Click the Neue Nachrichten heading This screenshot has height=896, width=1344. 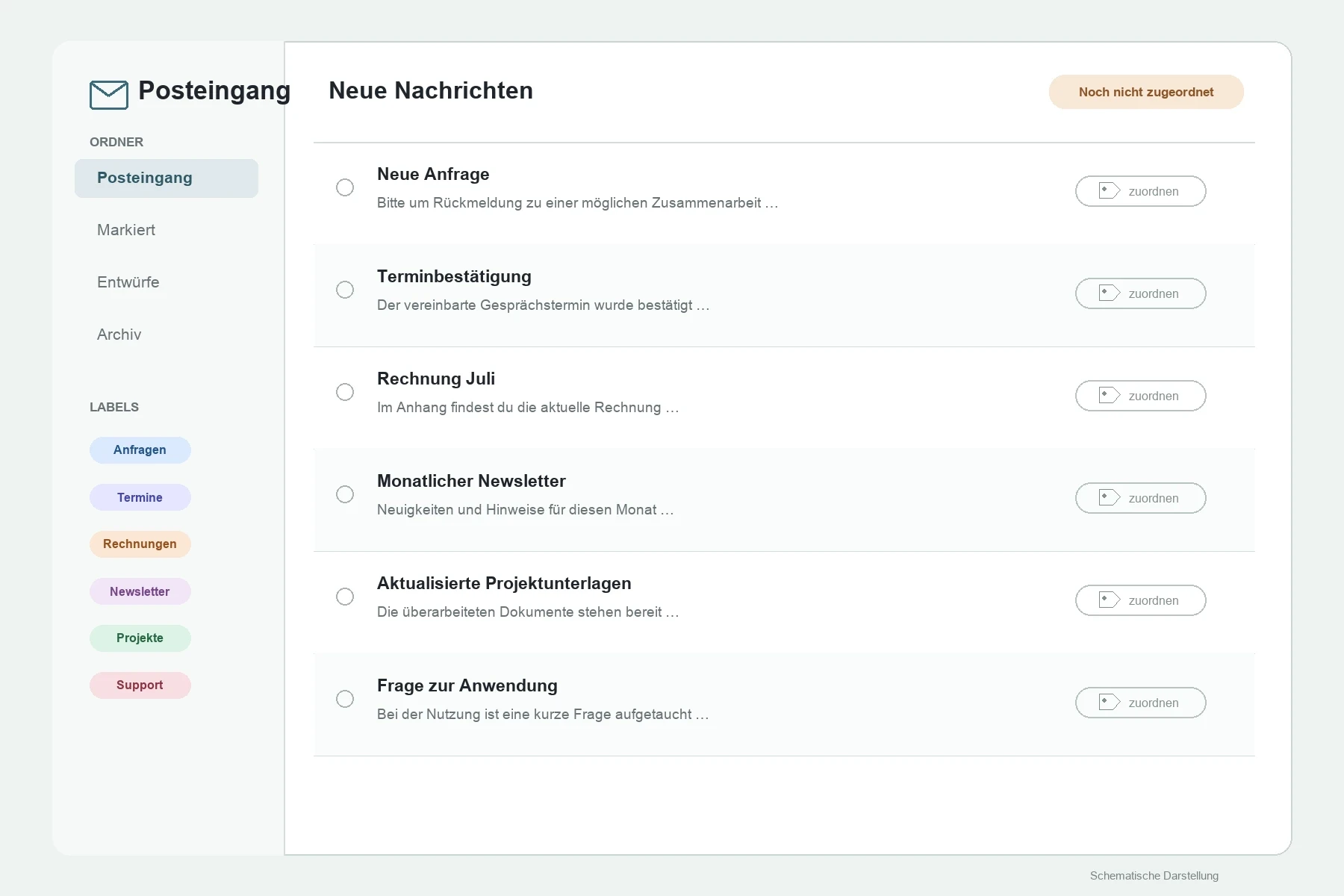(431, 90)
